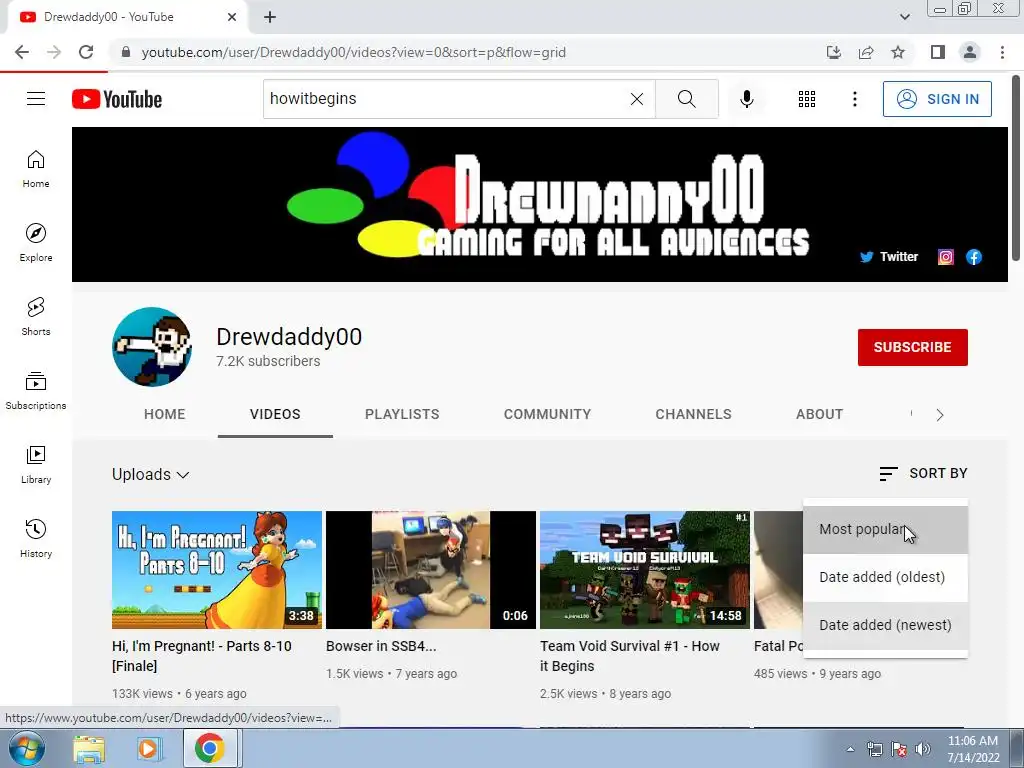Switch to the COMMUNITY tab
The height and width of the screenshot is (768, 1024).
coord(547,414)
